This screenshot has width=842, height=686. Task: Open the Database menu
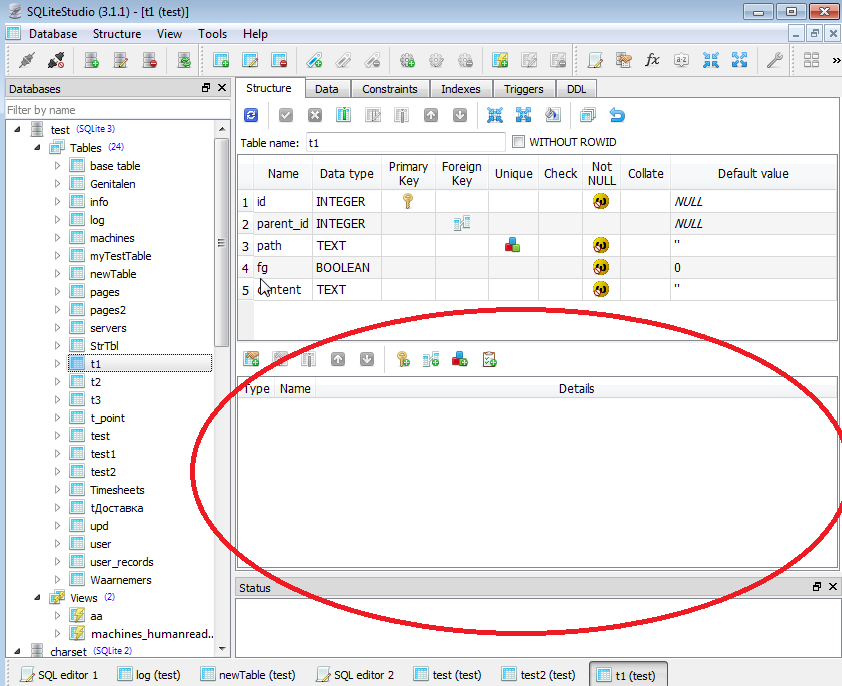pos(53,34)
